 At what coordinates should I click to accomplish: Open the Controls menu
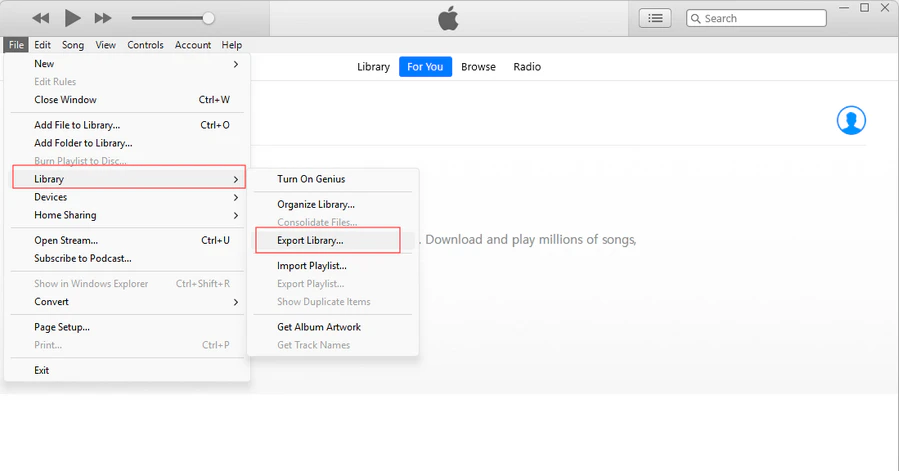pos(145,45)
